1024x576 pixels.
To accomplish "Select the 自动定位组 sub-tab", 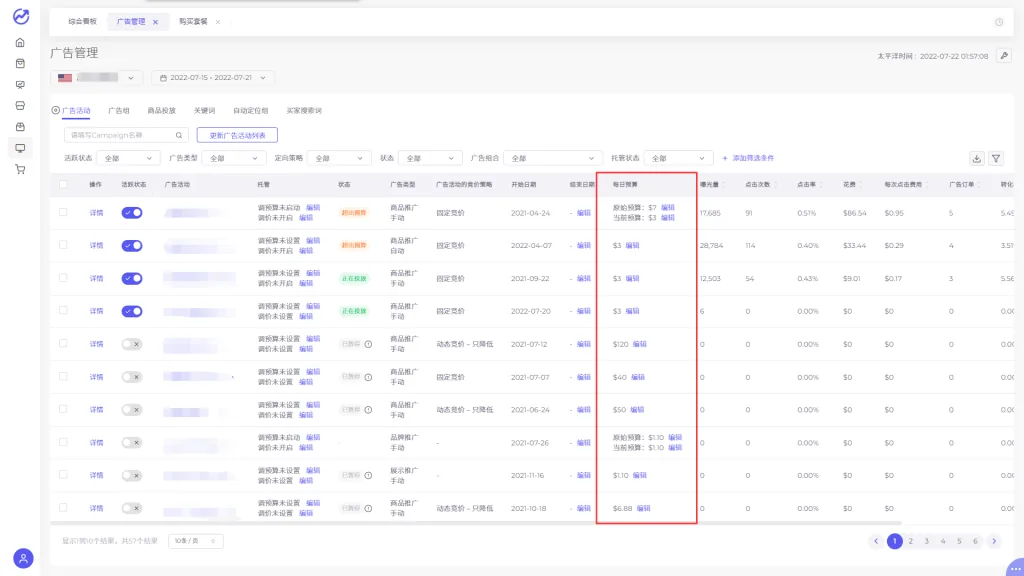I will coord(251,110).
